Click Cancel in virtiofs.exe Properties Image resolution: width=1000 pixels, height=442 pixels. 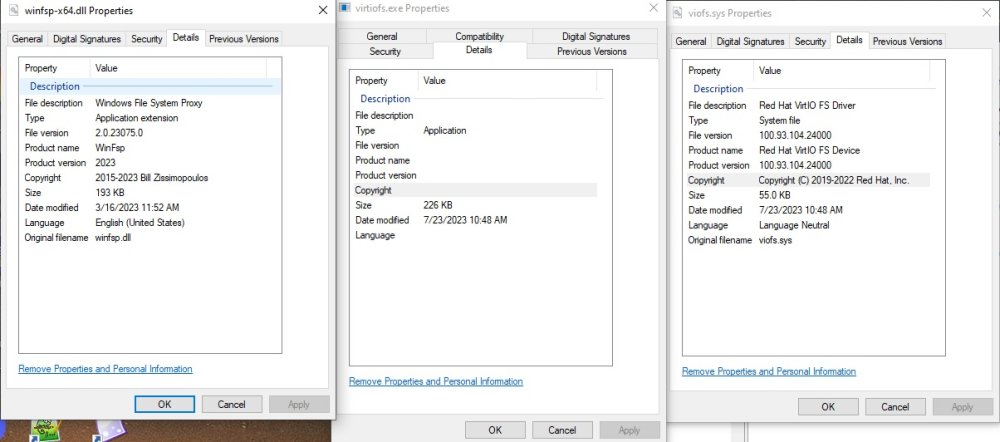point(562,430)
